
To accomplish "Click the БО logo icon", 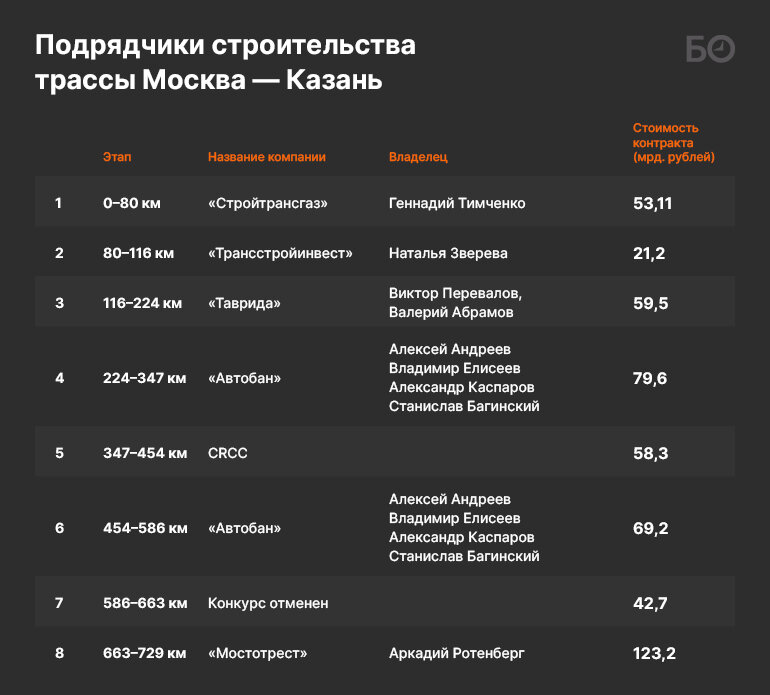I will click(x=710, y=49).
